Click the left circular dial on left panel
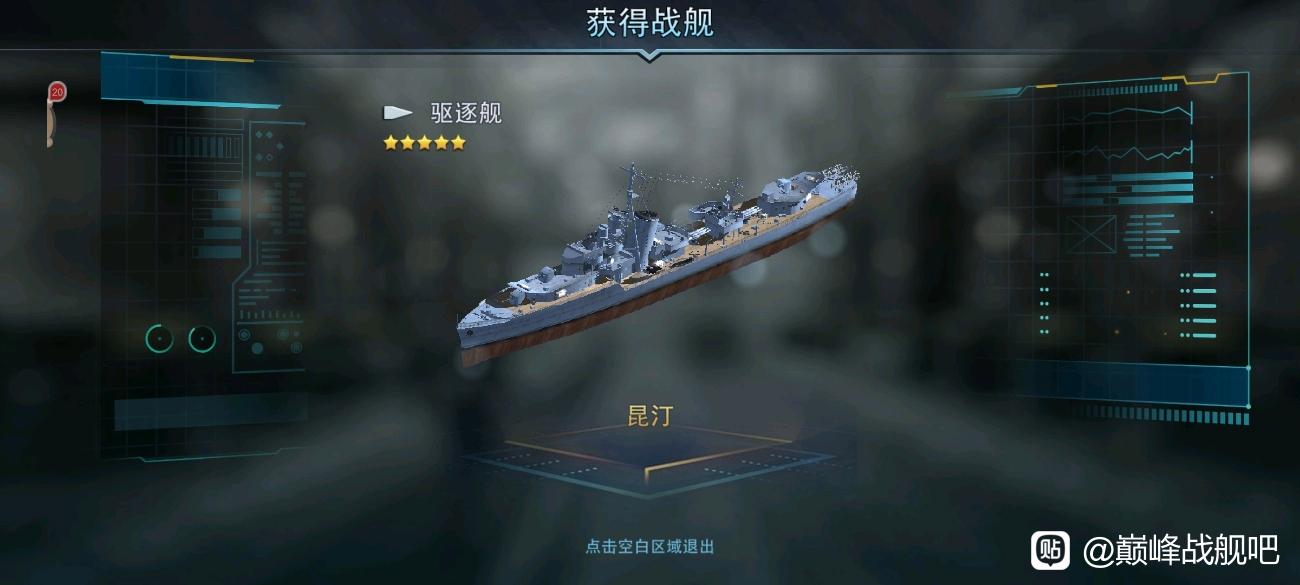The width and height of the screenshot is (1300, 585). [x=159, y=339]
